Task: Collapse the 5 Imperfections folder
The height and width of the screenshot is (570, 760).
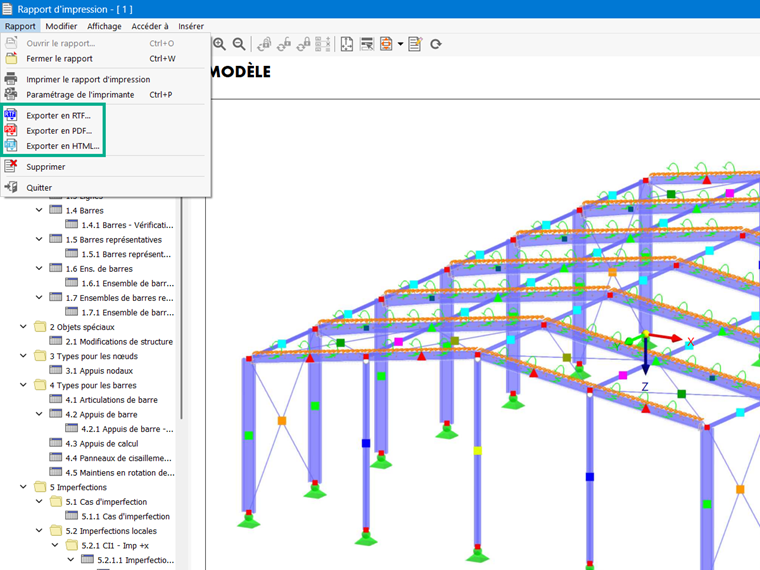Action: pos(23,487)
